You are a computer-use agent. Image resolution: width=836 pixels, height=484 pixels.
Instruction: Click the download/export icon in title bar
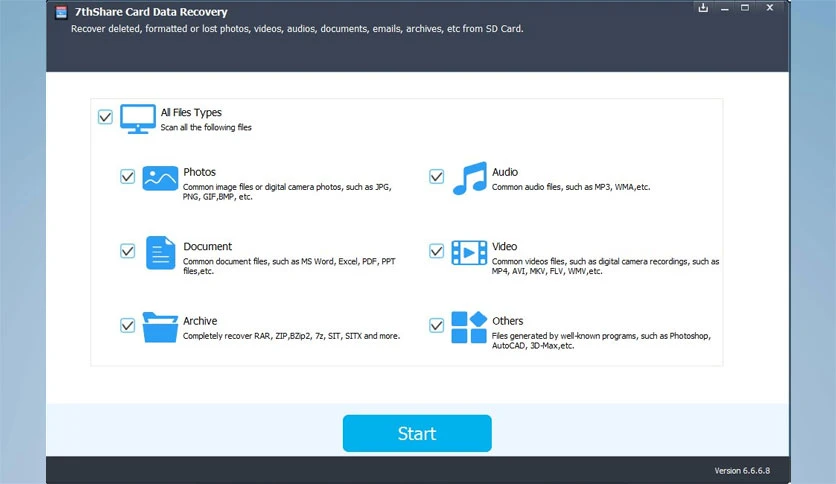pos(703,7)
